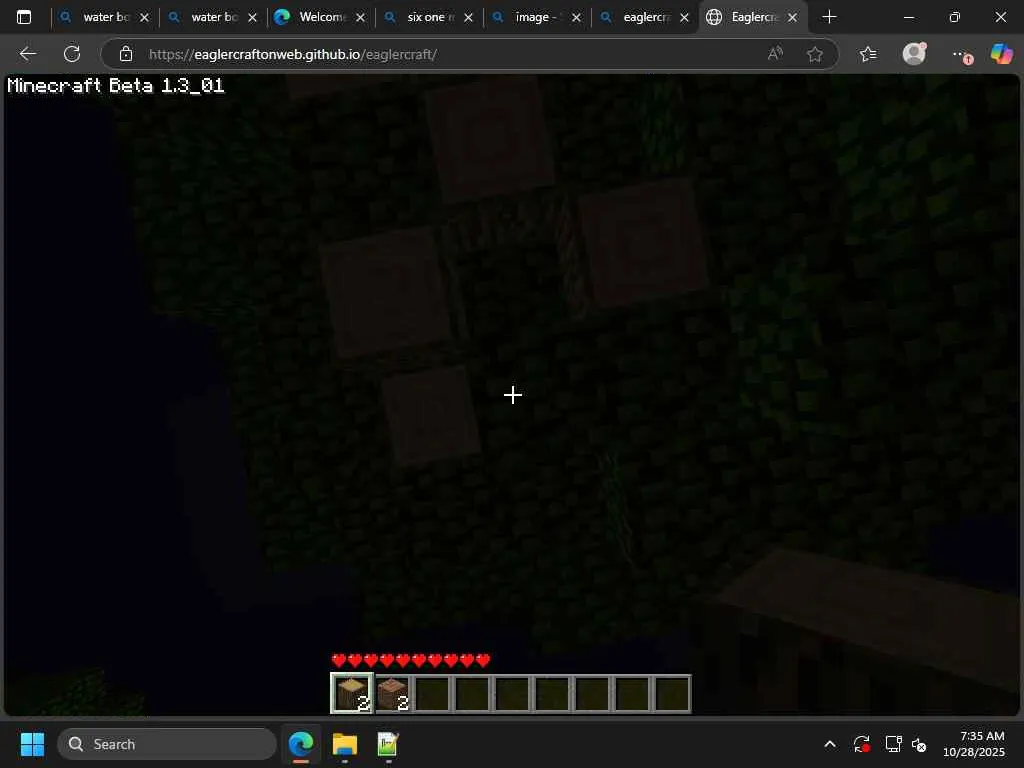Switch to the 'six one' tab
Screen dimensions: 1024x768
[x=430, y=17]
